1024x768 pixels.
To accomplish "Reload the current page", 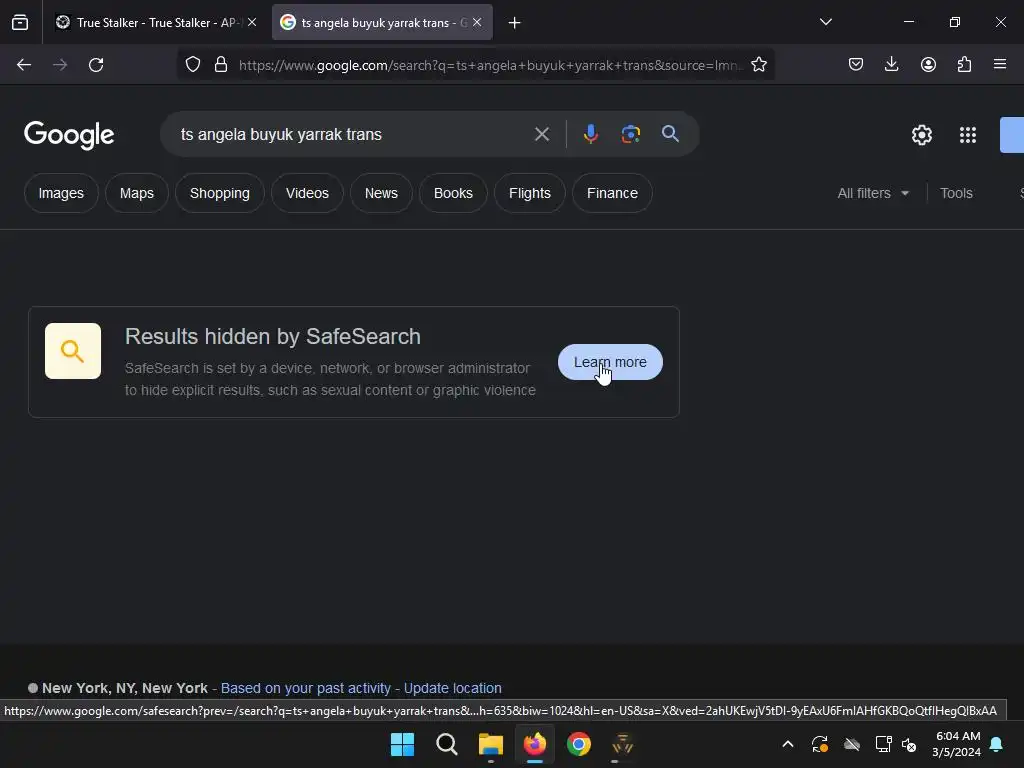I will coord(96,65).
